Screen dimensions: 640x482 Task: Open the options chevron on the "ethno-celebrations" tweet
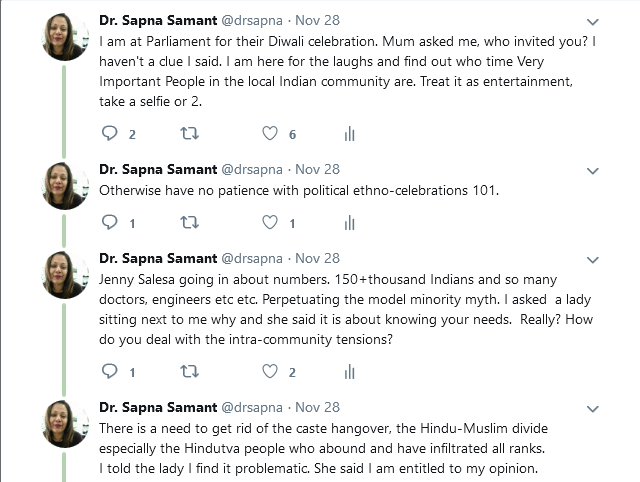pos(592,170)
